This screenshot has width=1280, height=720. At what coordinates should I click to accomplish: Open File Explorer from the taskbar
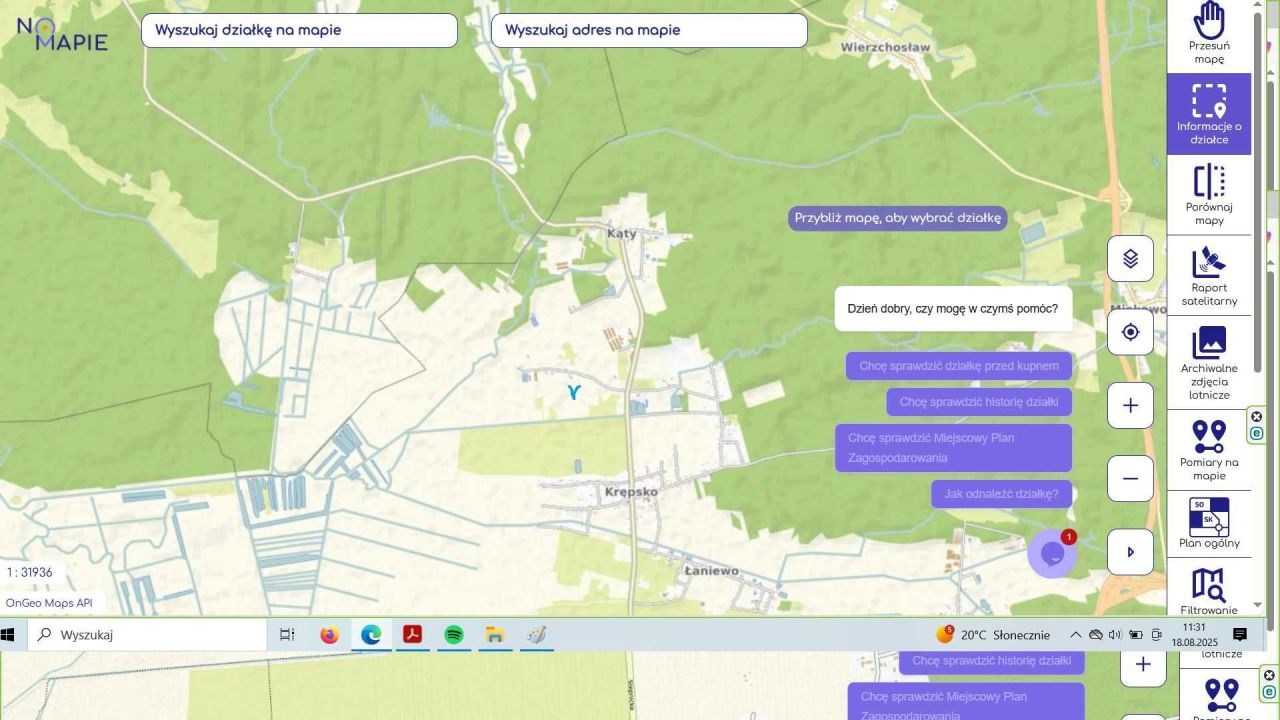(x=495, y=635)
